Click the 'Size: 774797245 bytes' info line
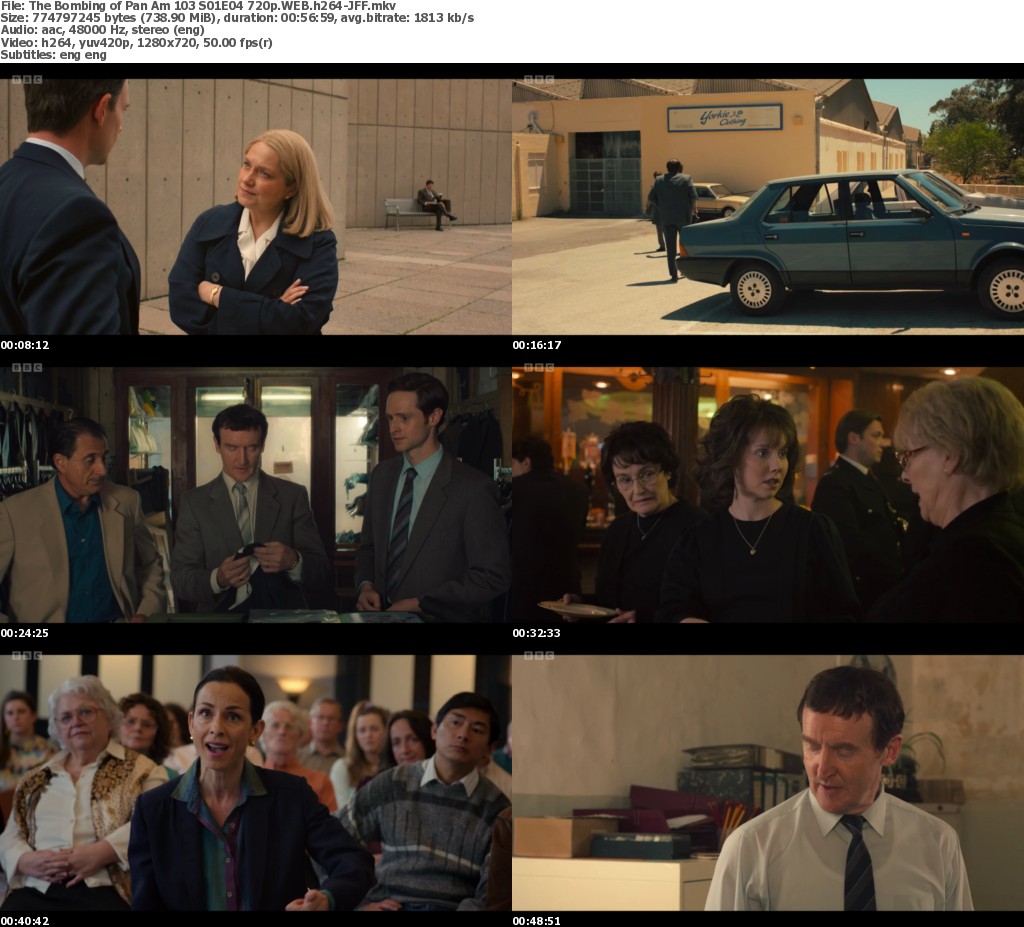 click(x=237, y=18)
